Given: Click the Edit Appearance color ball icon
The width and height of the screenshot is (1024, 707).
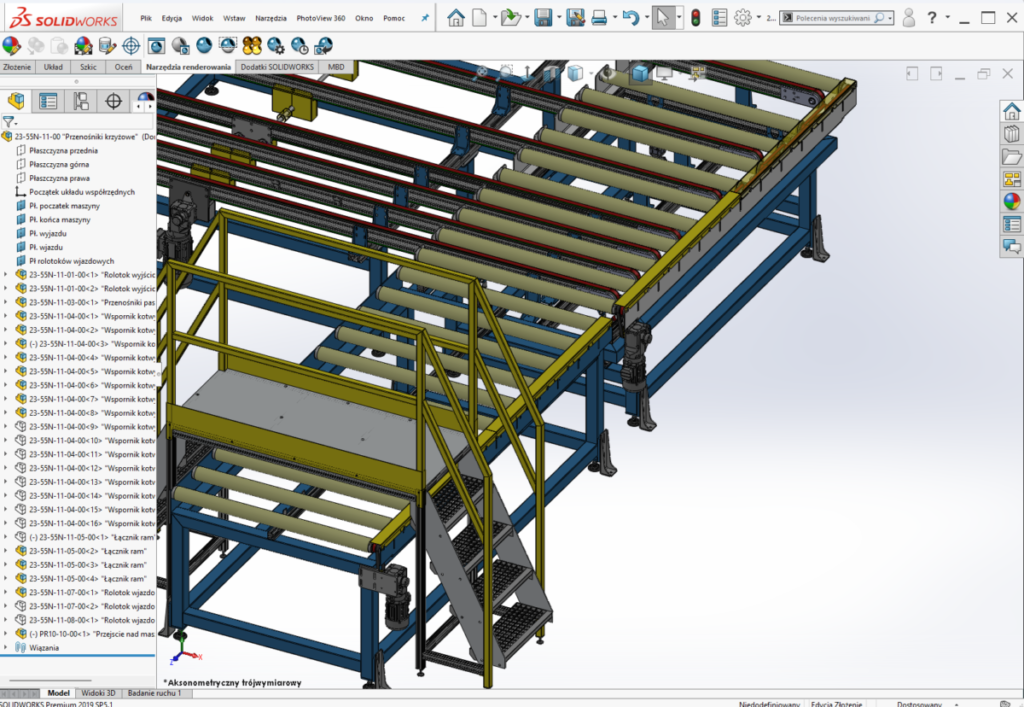Looking at the screenshot, I should 12,46.
